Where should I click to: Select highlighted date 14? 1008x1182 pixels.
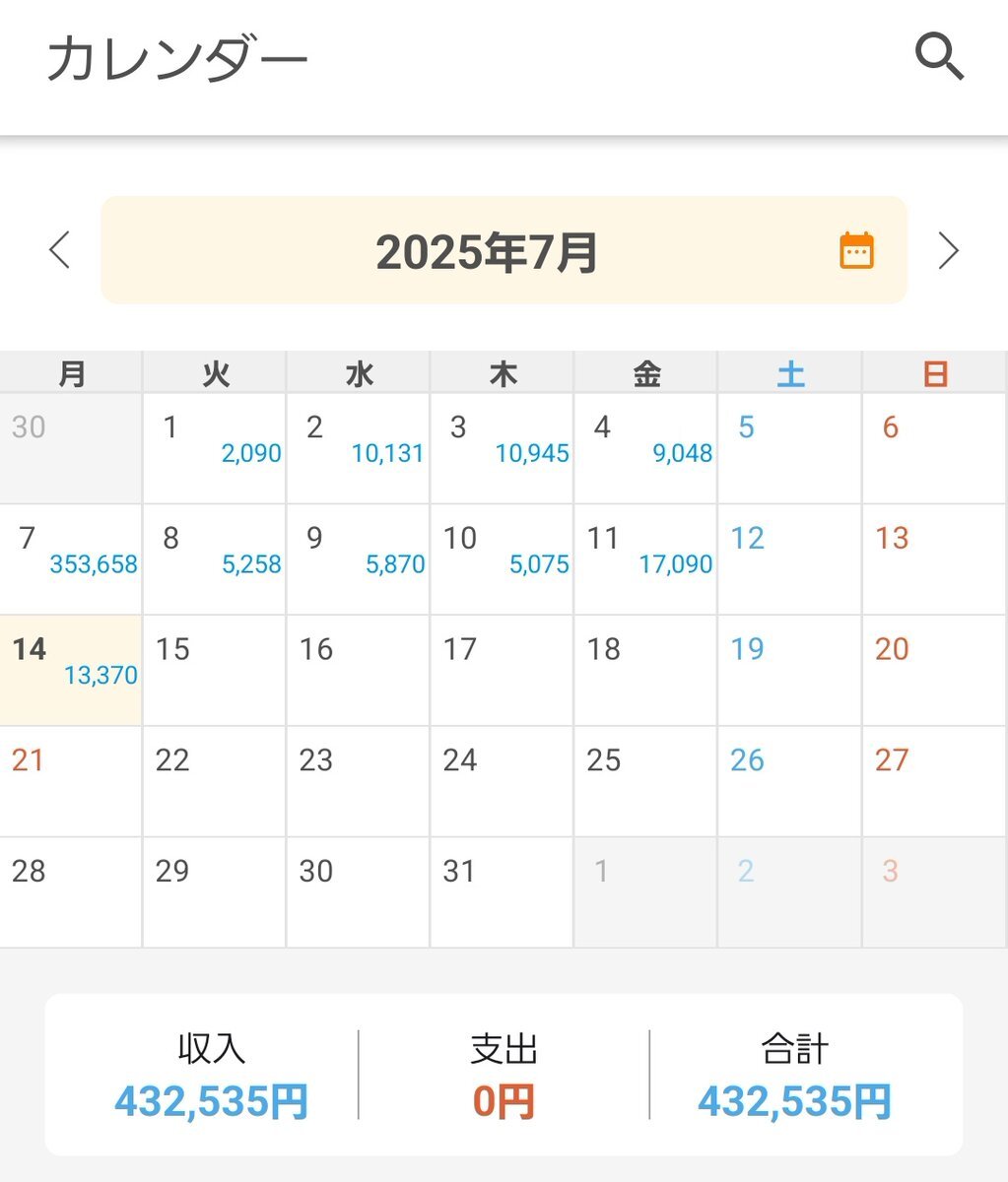pos(71,671)
